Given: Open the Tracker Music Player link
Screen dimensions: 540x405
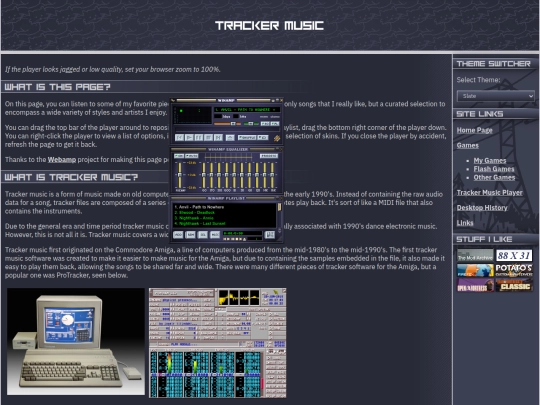Looking at the screenshot, I should (489, 193).
